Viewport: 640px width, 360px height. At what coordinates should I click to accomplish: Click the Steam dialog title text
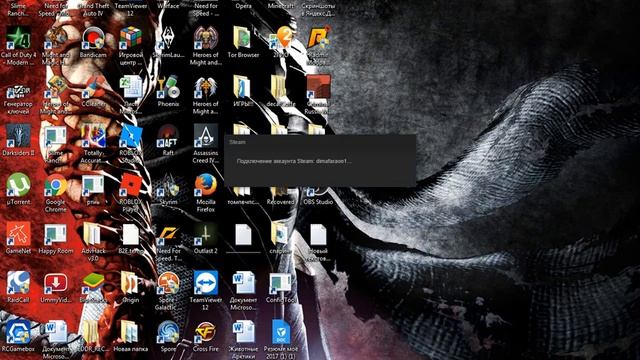pos(237,142)
